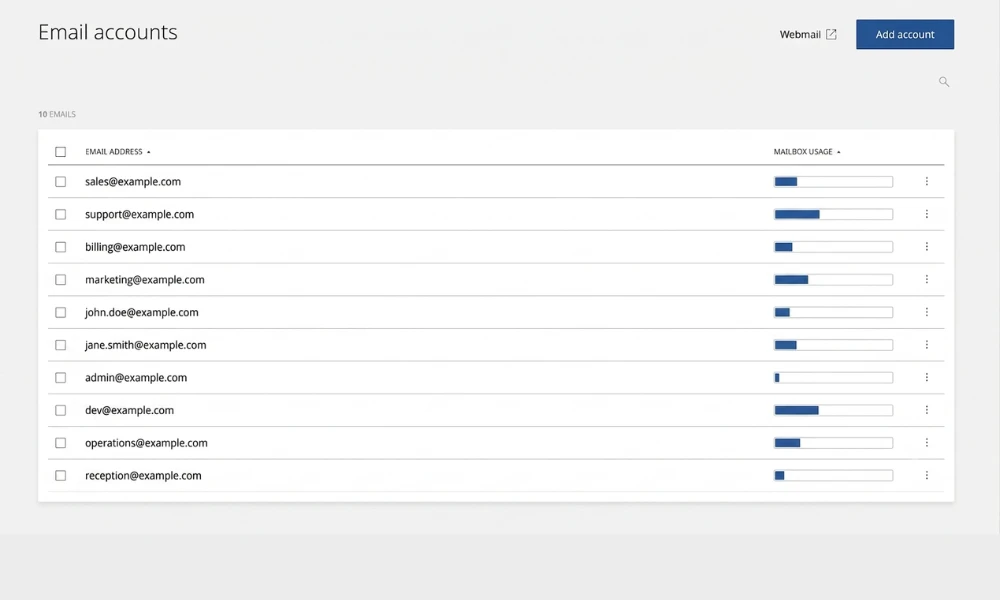This screenshot has height=600, width=1000.
Task: Sort by Mailbox Usage column arrow
Action: [839, 152]
